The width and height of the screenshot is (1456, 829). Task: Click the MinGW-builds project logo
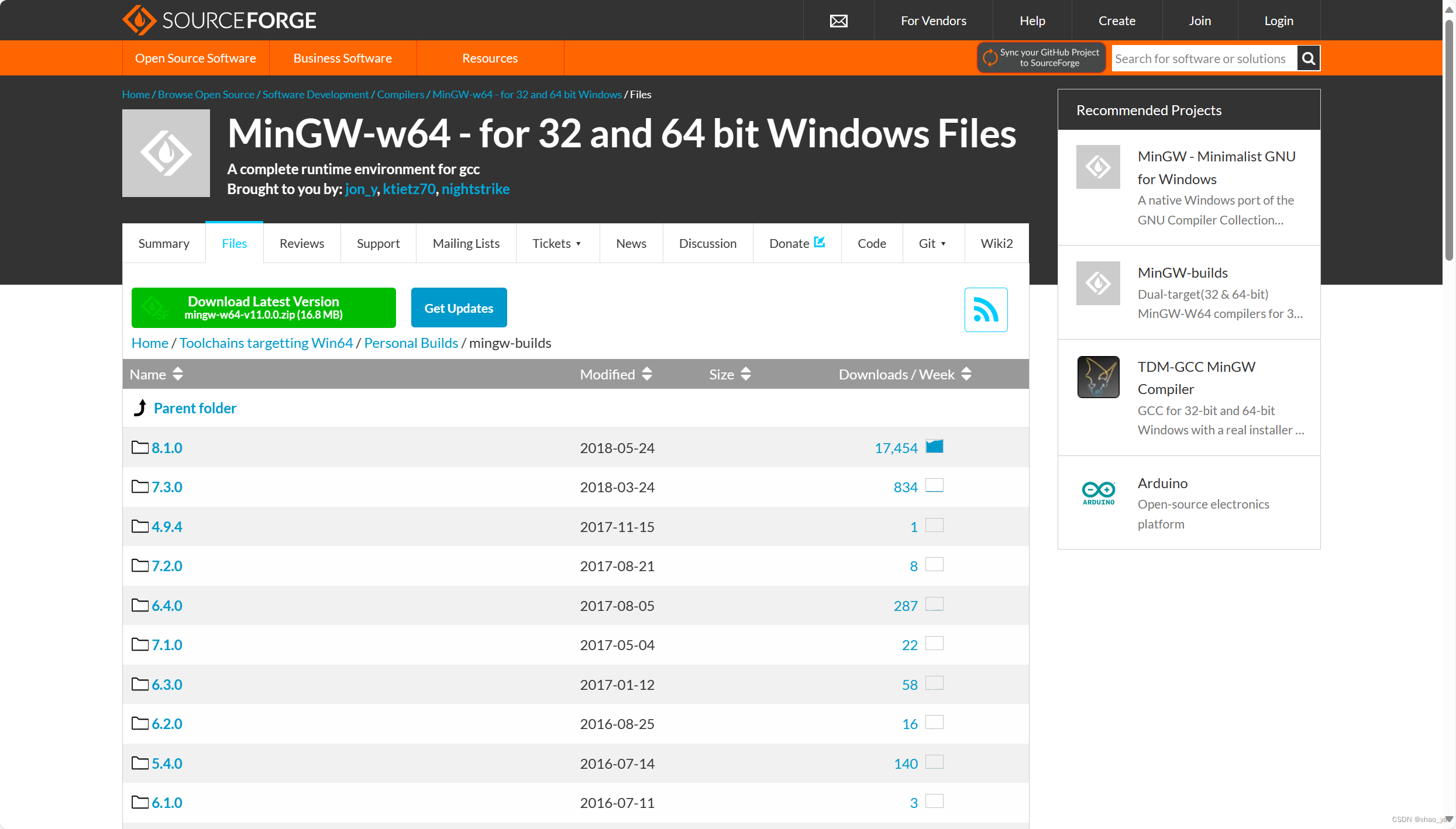coord(1097,284)
